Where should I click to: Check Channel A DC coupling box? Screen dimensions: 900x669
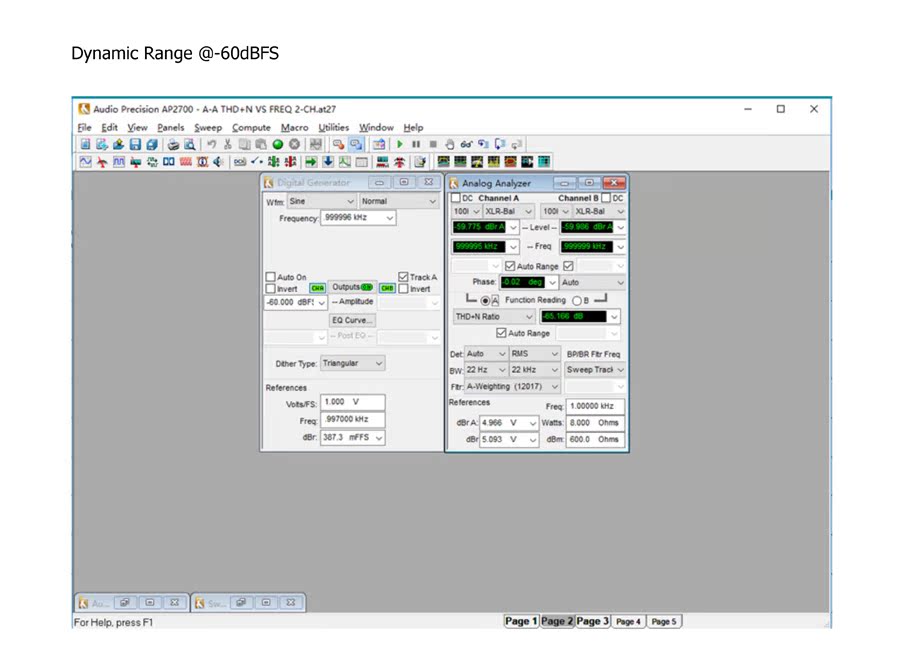pos(456,198)
